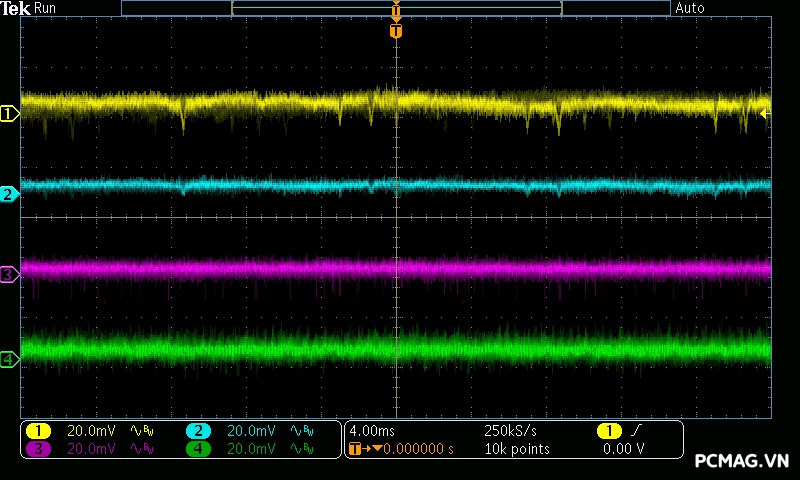
Task: Click the channel 2 cyan ground marker
Action: [9, 194]
